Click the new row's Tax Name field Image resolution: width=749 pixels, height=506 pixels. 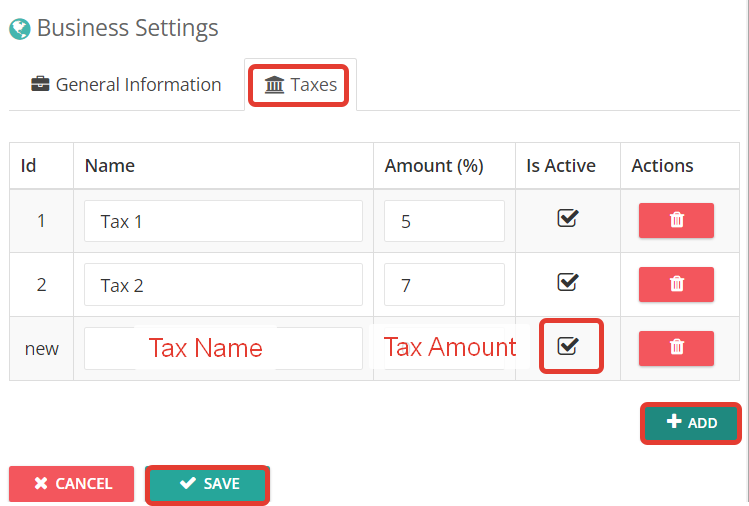click(x=223, y=348)
